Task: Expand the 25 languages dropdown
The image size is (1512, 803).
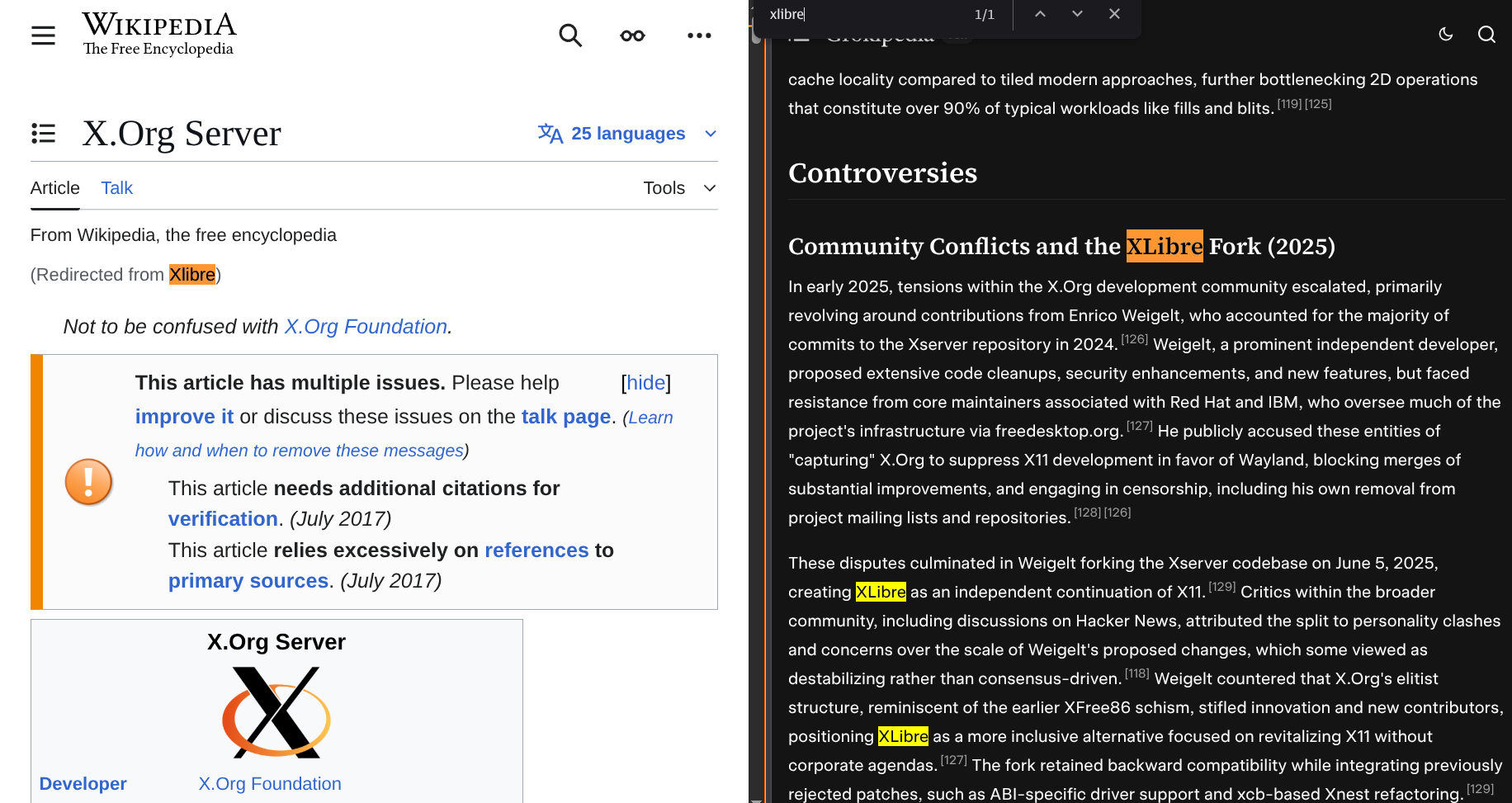Action: coord(627,134)
